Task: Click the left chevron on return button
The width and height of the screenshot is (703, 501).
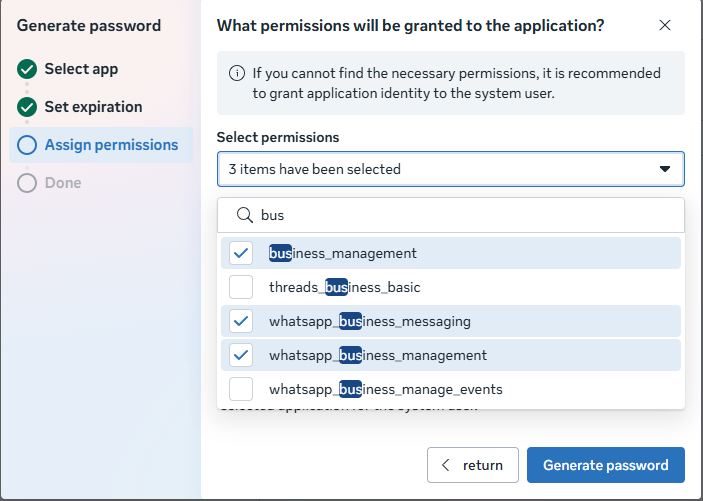Action: coord(446,465)
